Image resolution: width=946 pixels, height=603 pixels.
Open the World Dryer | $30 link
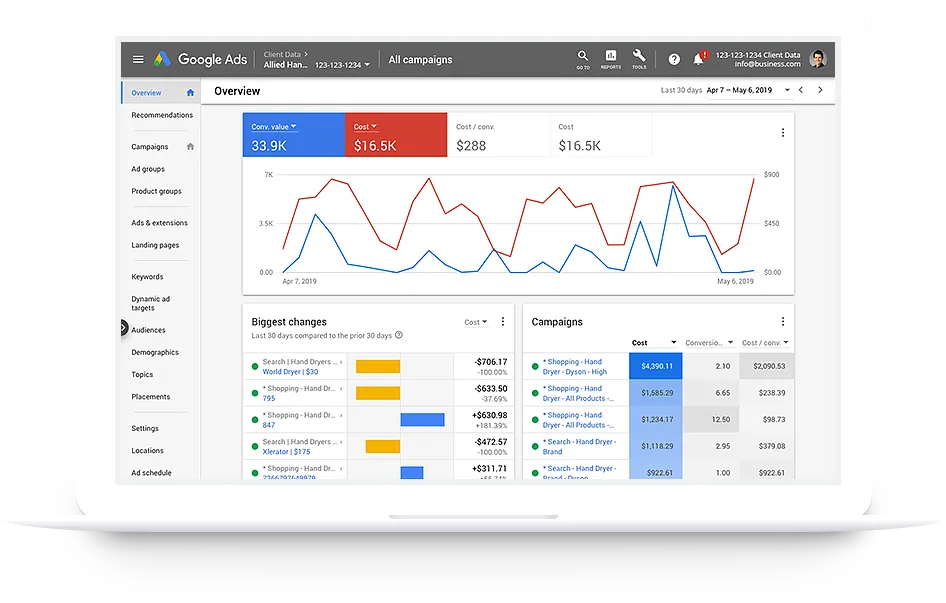click(x=290, y=372)
